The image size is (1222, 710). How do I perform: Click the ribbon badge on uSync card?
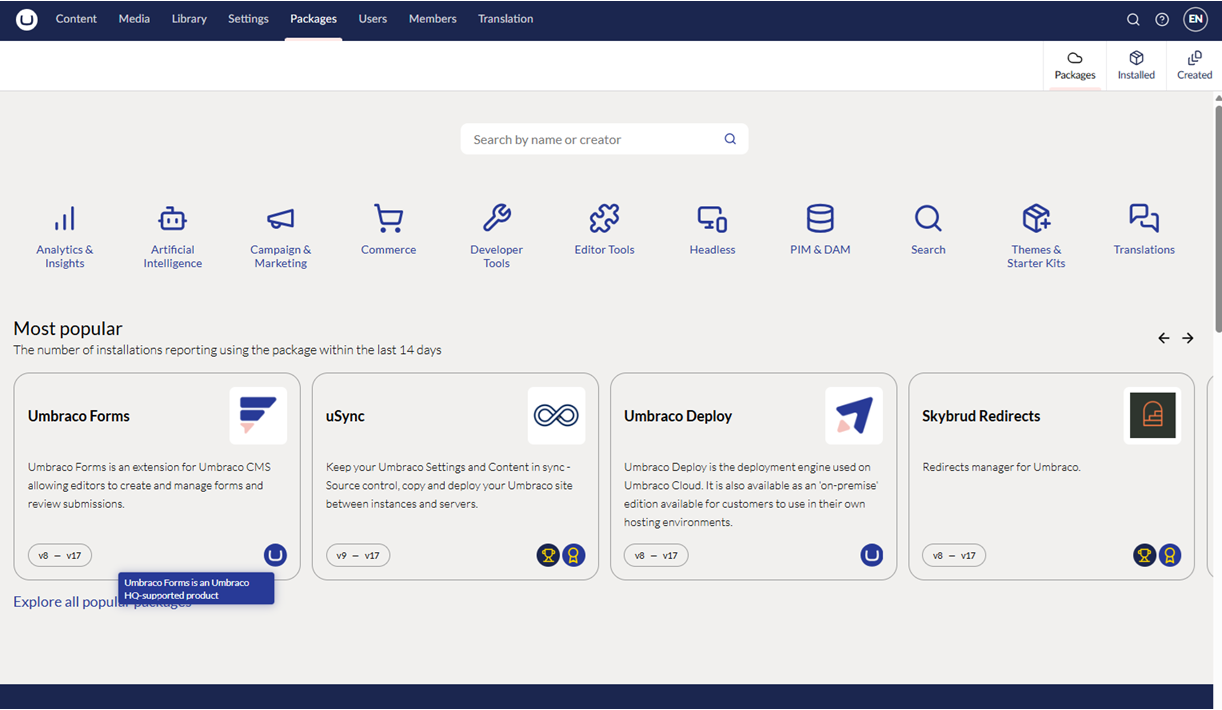tap(573, 555)
